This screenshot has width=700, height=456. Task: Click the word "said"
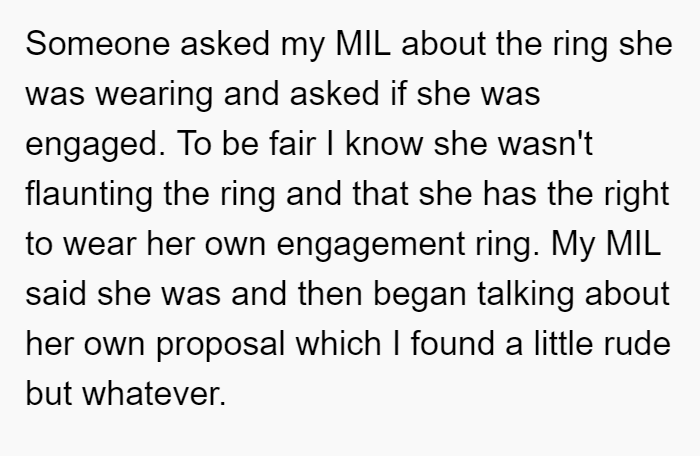(x=56, y=294)
